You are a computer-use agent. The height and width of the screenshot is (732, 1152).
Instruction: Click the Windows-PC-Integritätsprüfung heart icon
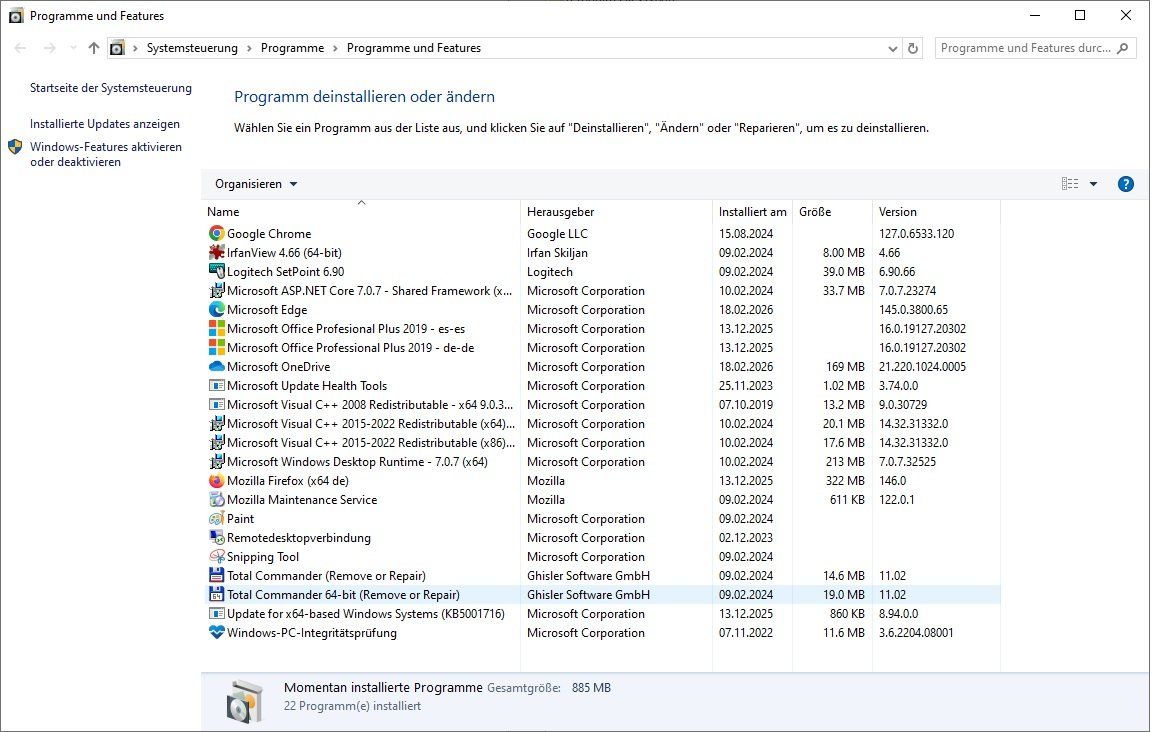coord(217,633)
